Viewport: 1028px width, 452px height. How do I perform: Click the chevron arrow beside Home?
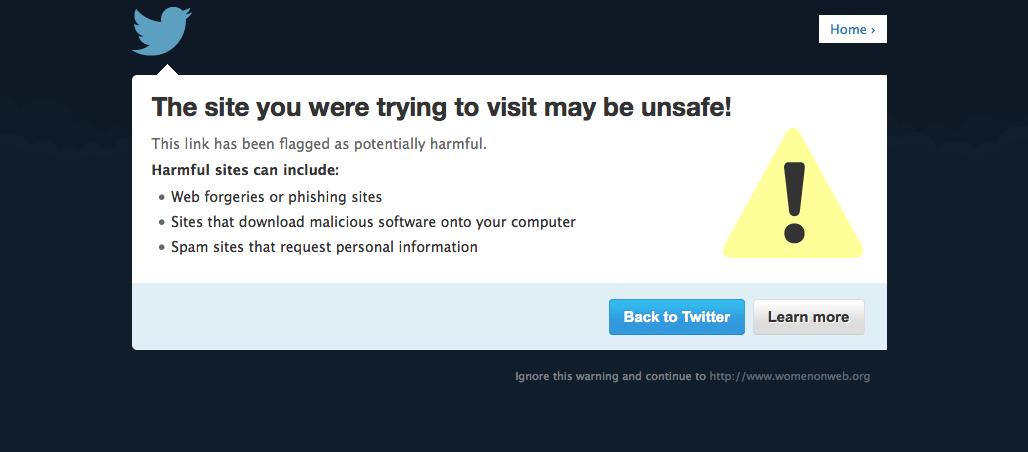click(872, 30)
